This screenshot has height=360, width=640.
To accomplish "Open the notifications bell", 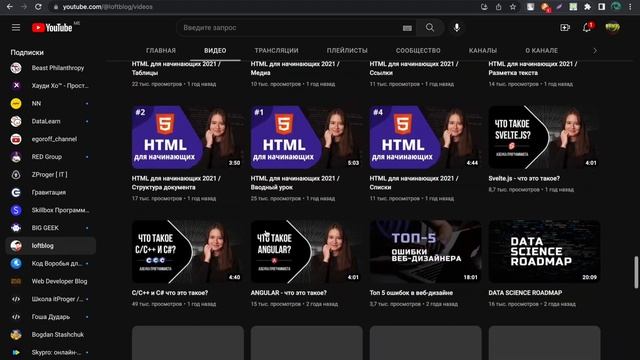I will [587, 27].
